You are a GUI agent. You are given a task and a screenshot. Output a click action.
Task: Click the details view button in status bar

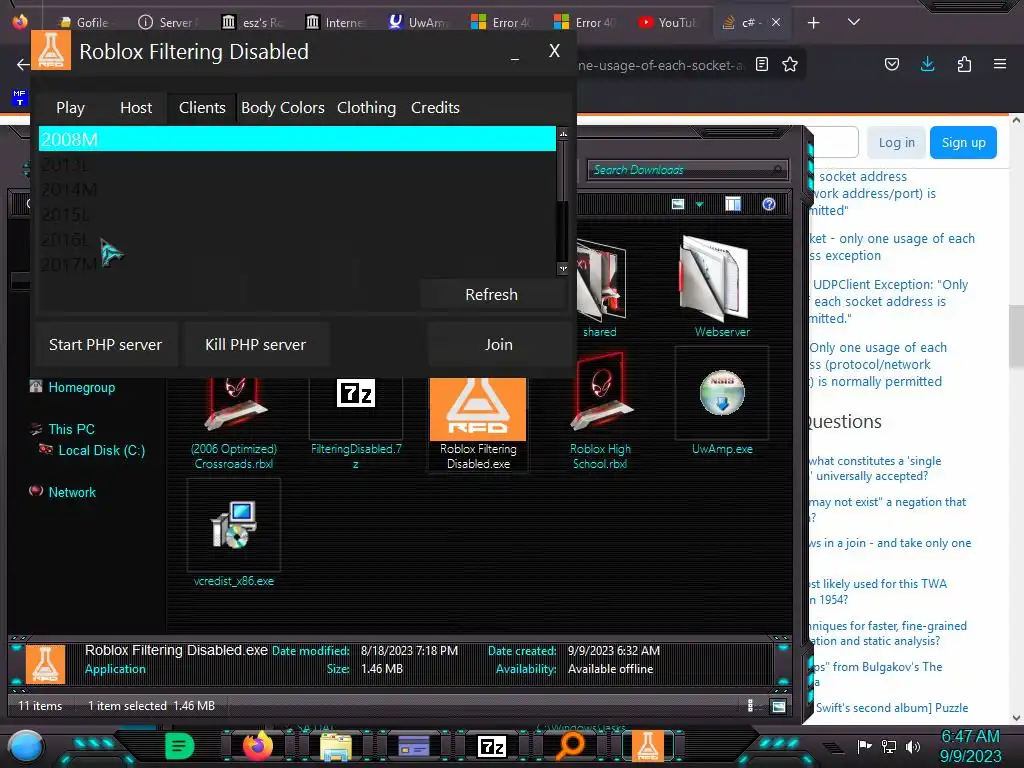tap(750, 706)
